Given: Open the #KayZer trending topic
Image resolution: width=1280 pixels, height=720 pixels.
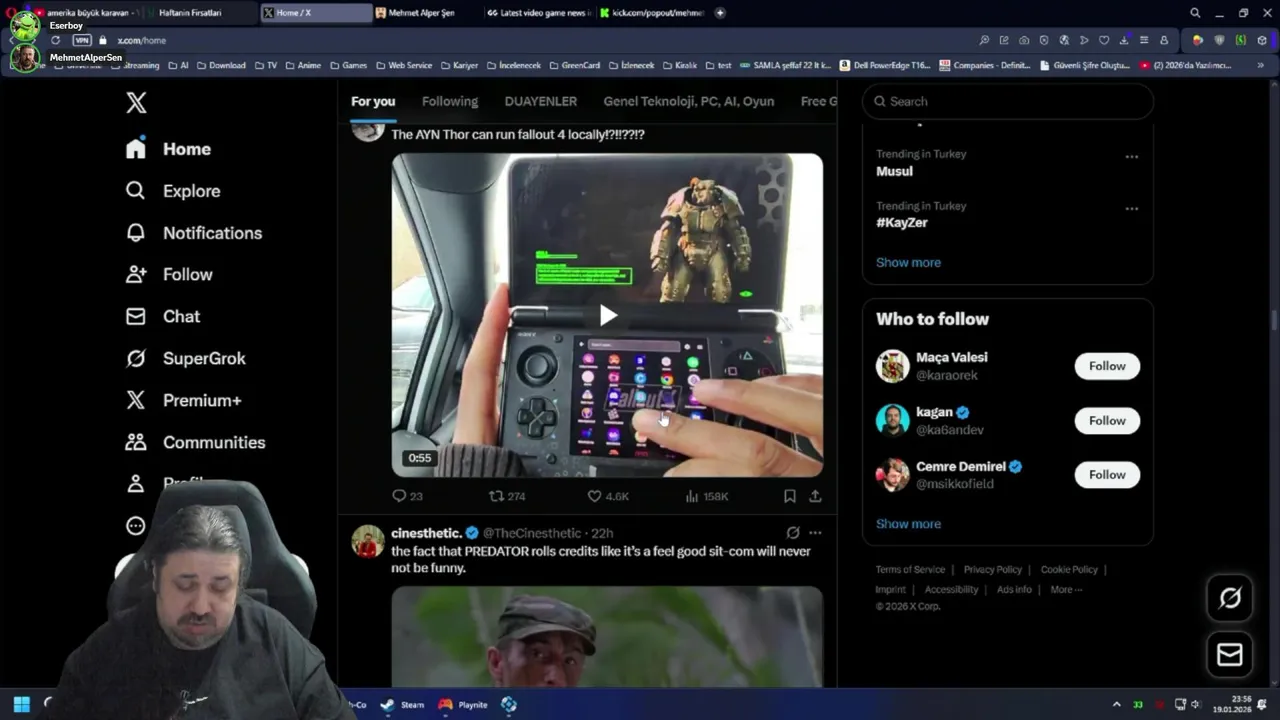Looking at the screenshot, I should [902, 223].
